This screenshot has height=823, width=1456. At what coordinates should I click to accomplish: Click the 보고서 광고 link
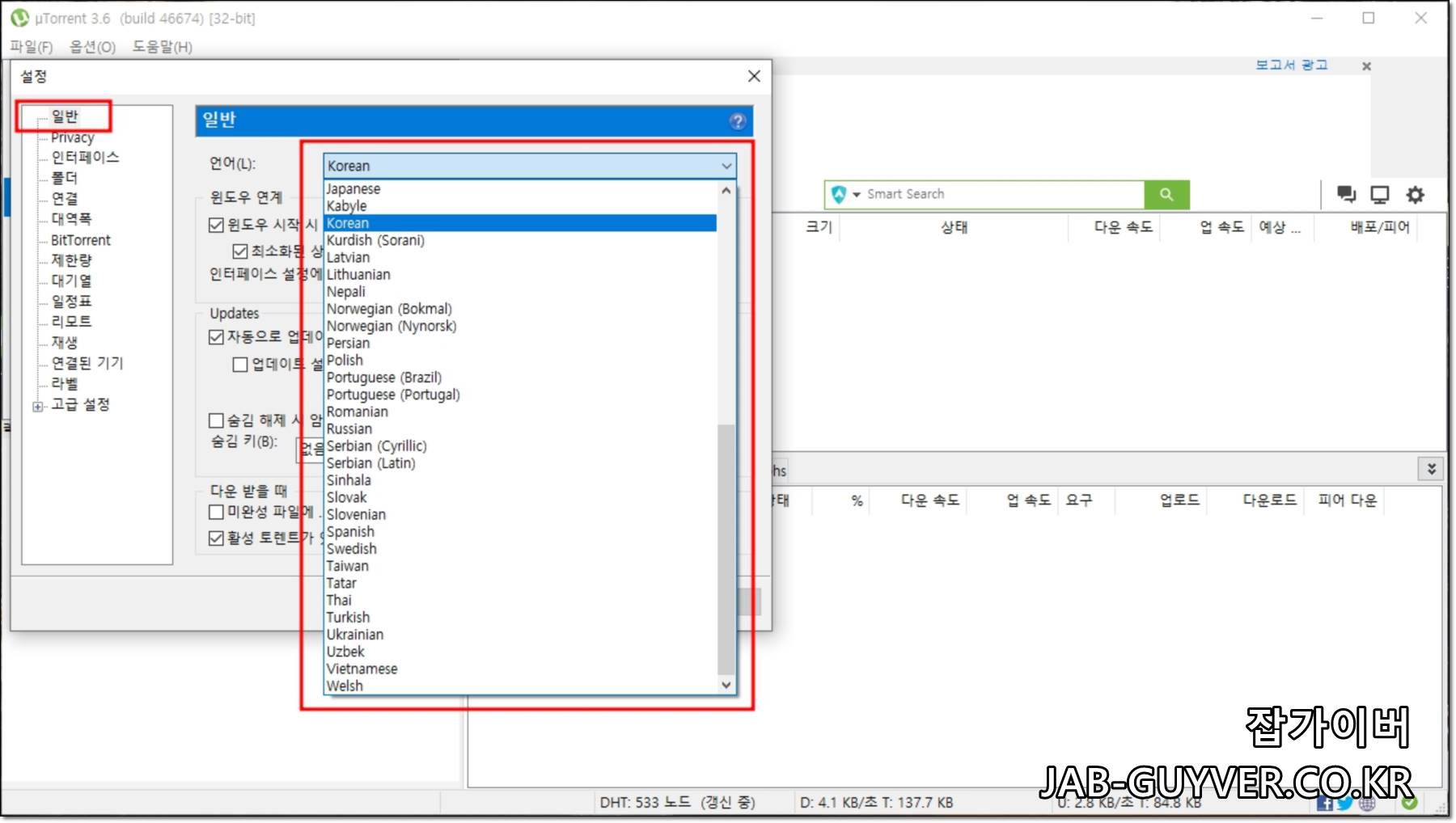pos(1291,65)
